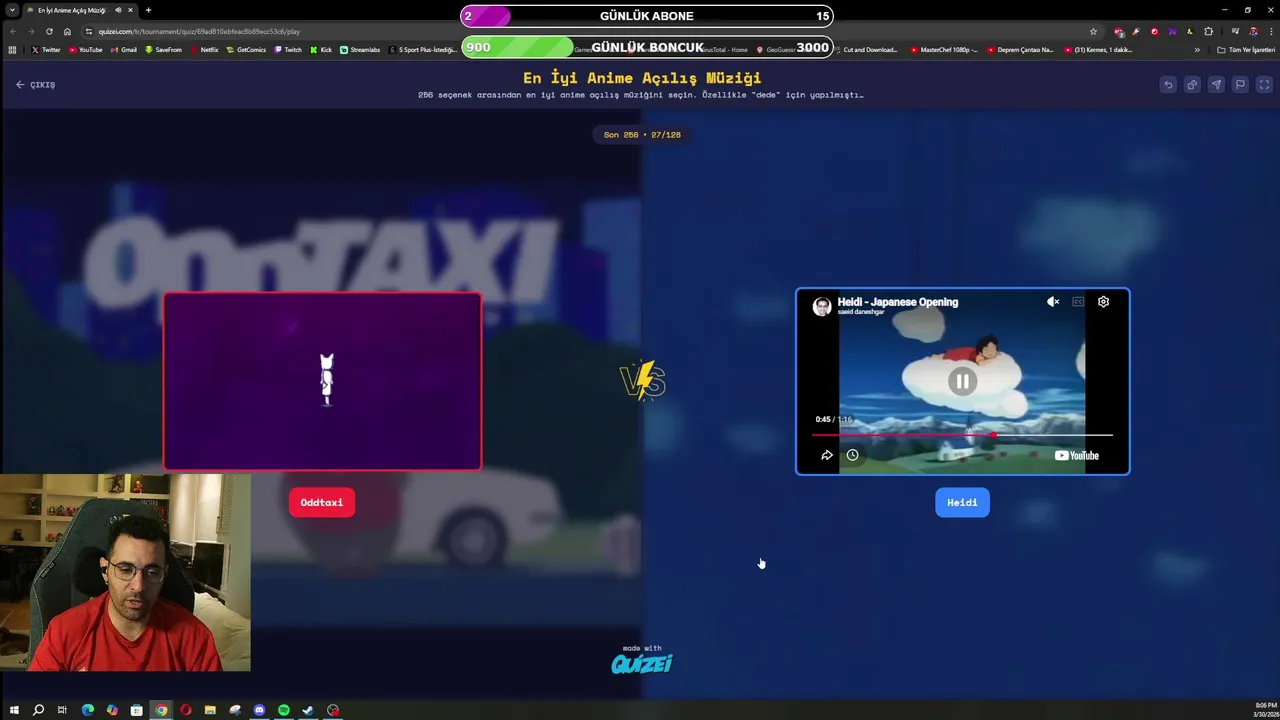Click the ÇIKIŞ exit link
1280x720 pixels.
(x=35, y=85)
